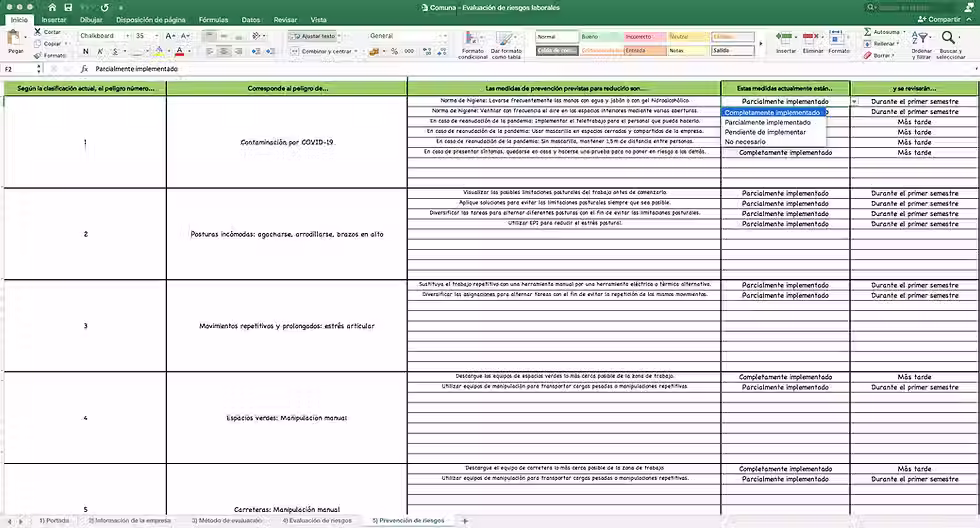Align text right in the ribbon
The height and width of the screenshot is (528, 980).
(x=238, y=51)
